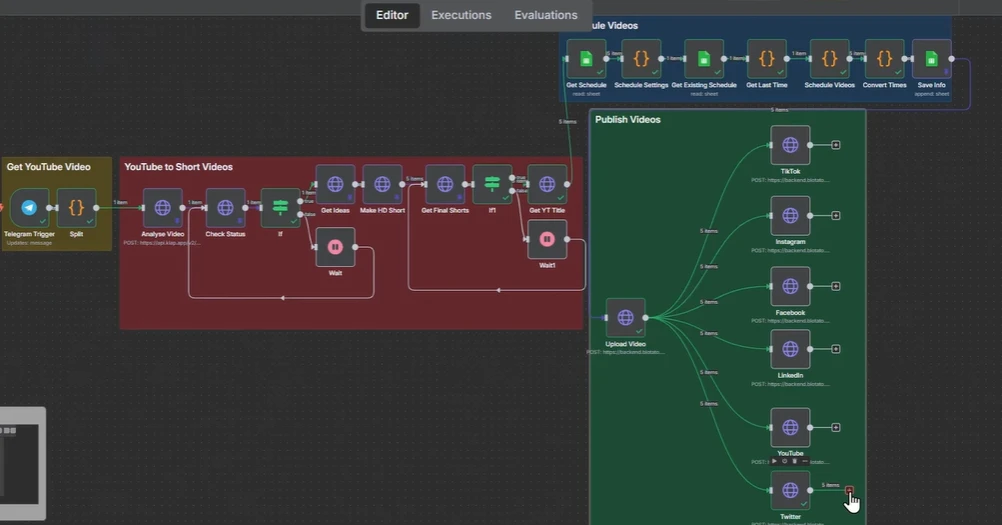
Task: Click the Convert Times label text
Action: click(884, 85)
